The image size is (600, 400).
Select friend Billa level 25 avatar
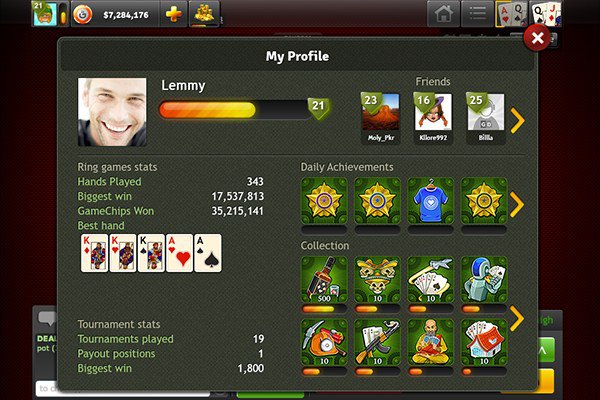[x=485, y=118]
